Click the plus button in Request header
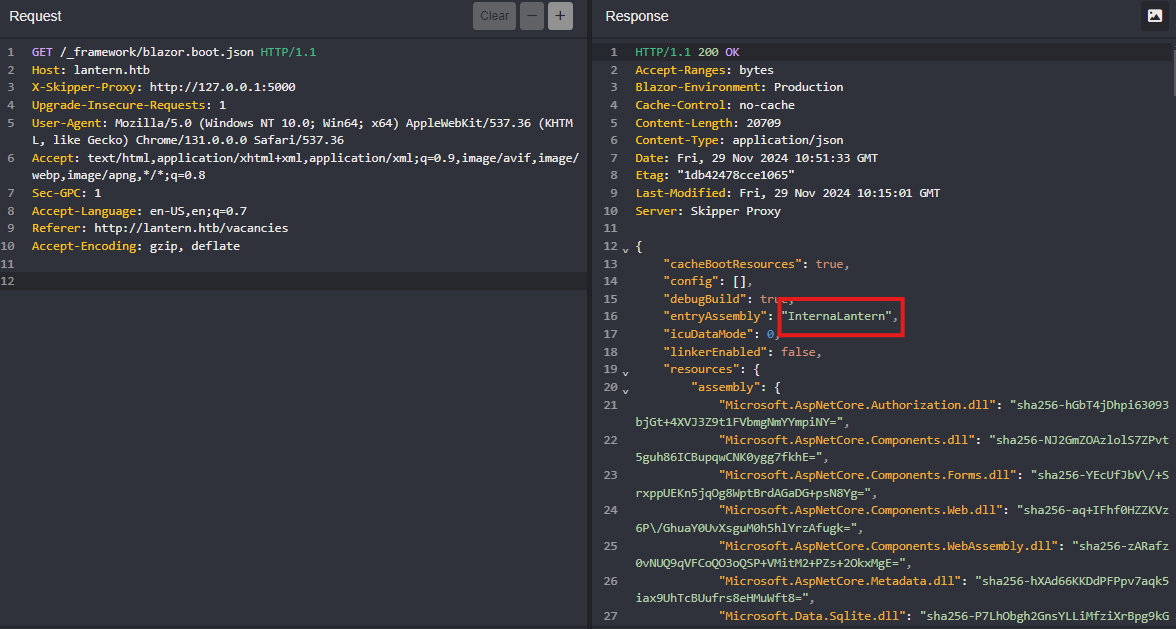 coord(560,16)
